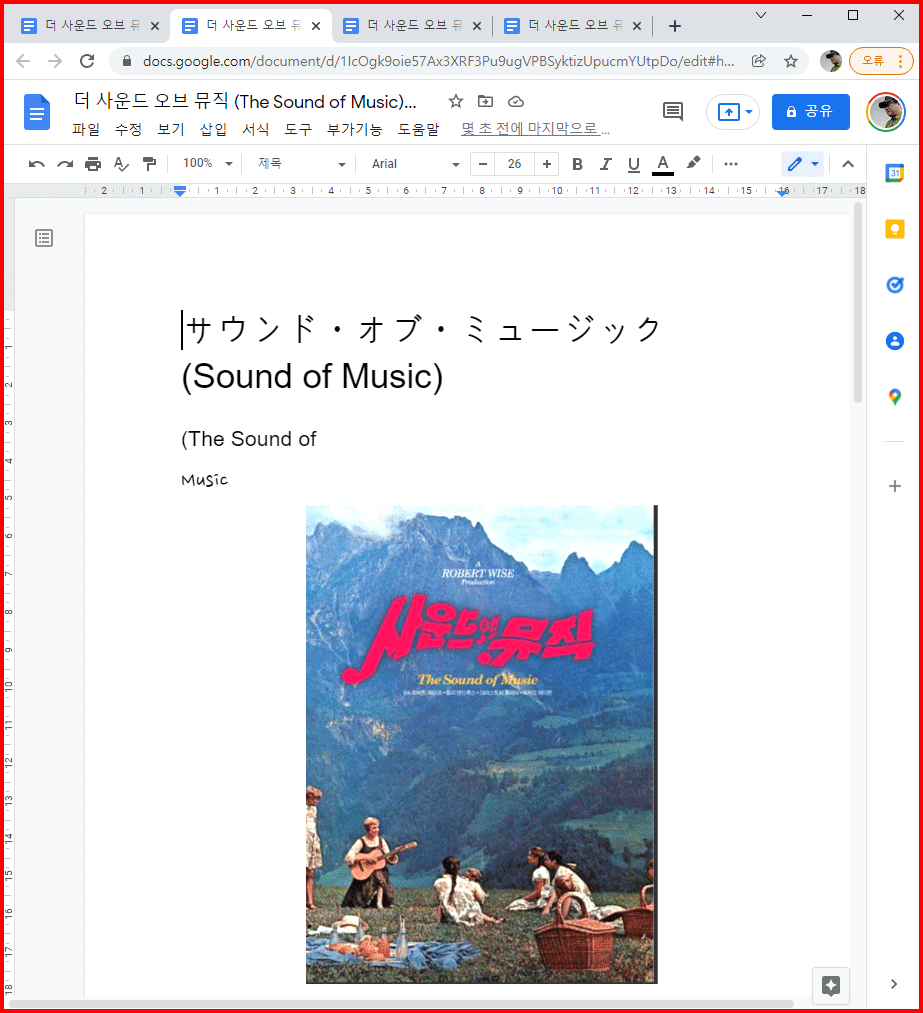Viewport: 923px width, 1013px height.
Task: Open the 파일 menu
Action: [x=86, y=129]
